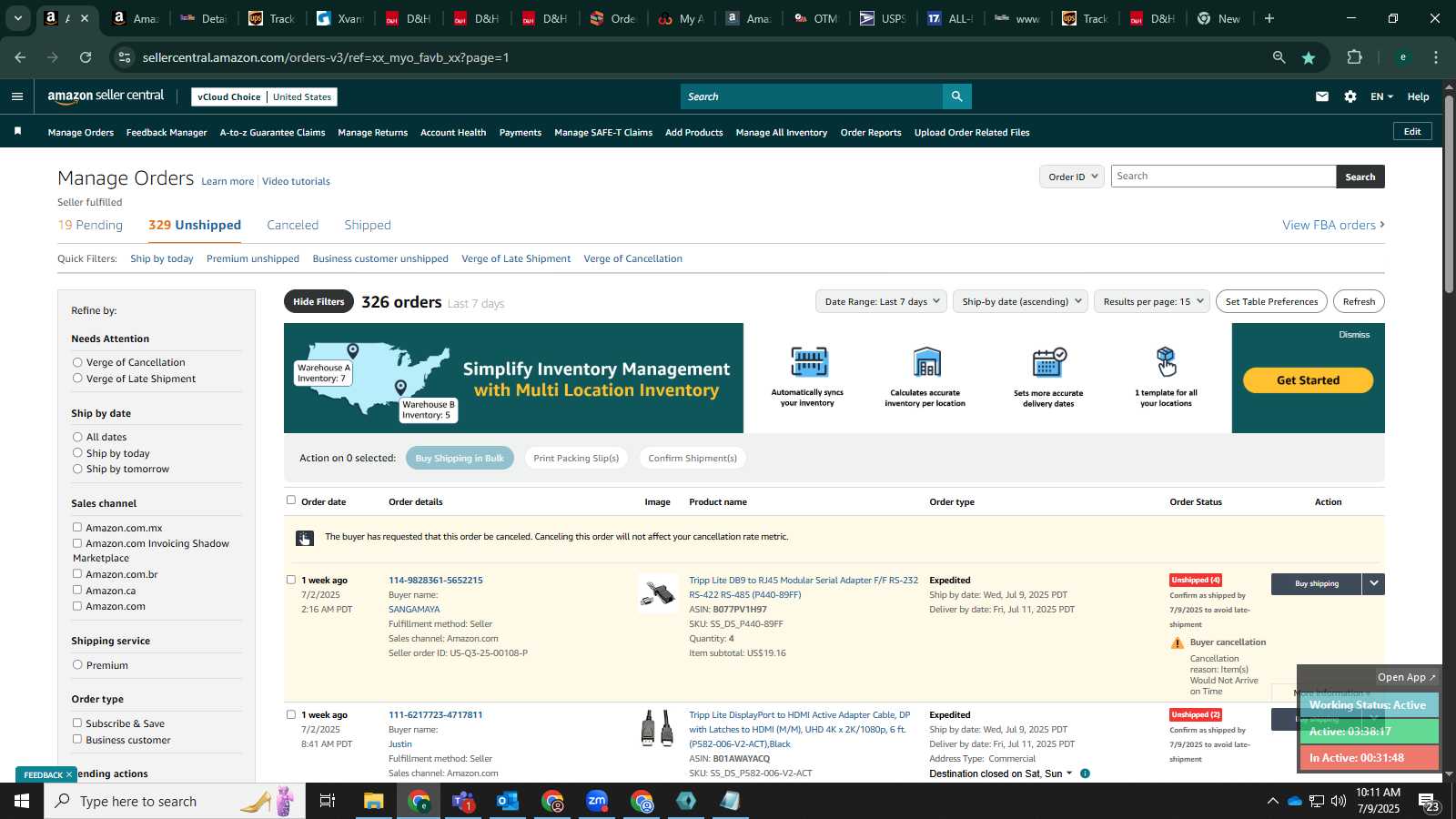
Task: Switch to the 19 Pending tab
Action: [90, 225]
